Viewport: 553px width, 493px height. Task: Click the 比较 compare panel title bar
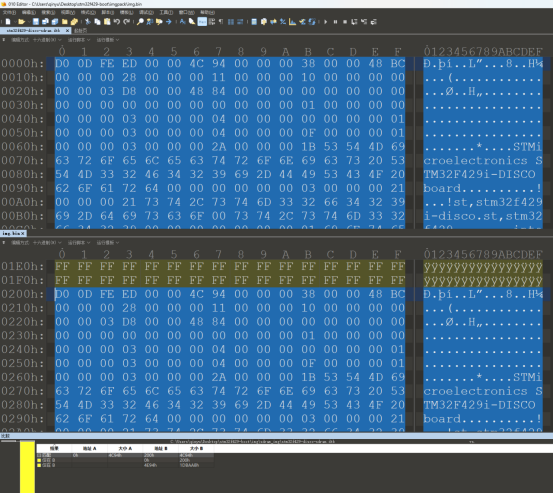(x=276, y=436)
